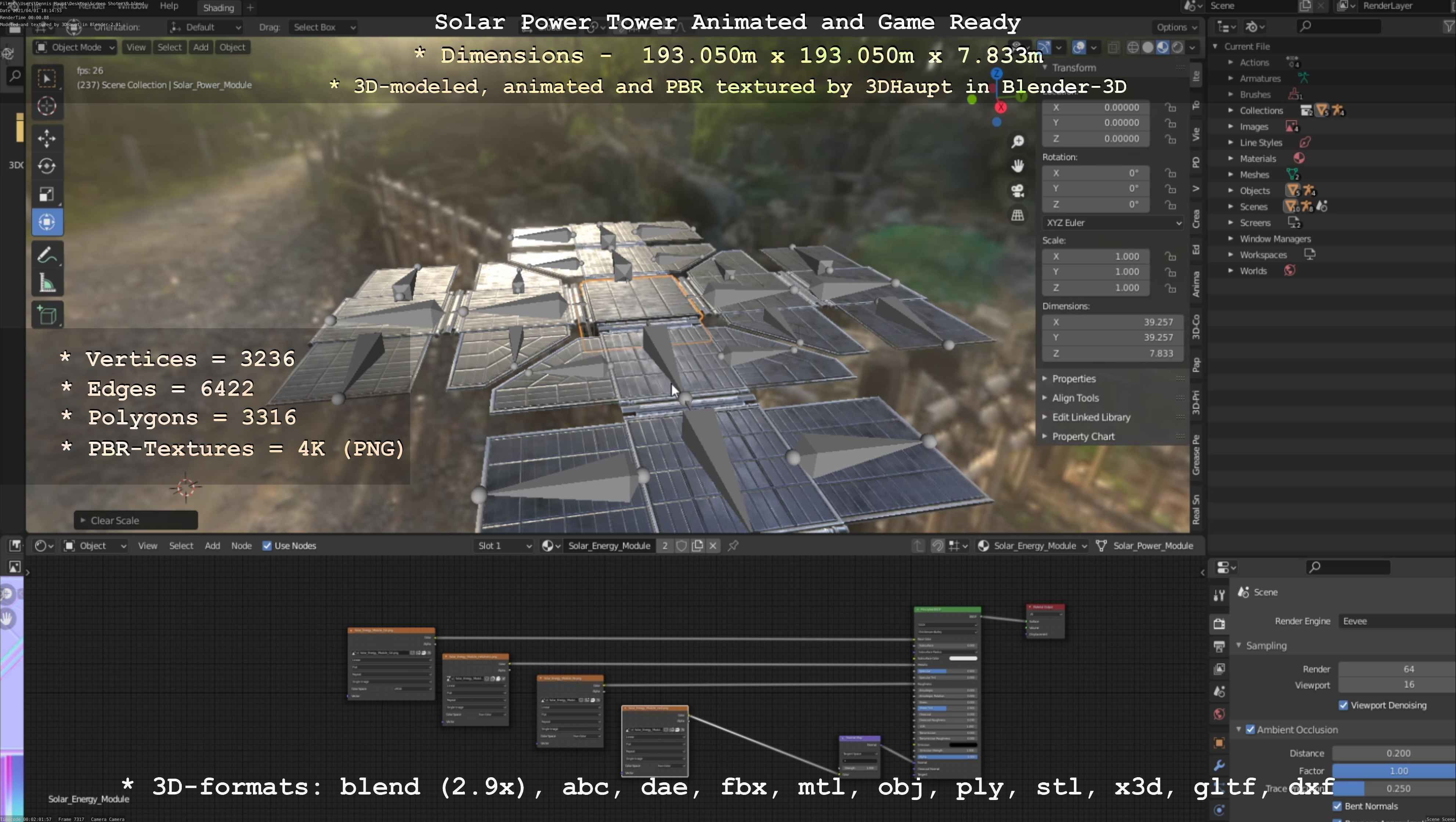Screen dimensions: 1456x822
Task: Click the pan hand viewport icon
Action: coord(1018,166)
